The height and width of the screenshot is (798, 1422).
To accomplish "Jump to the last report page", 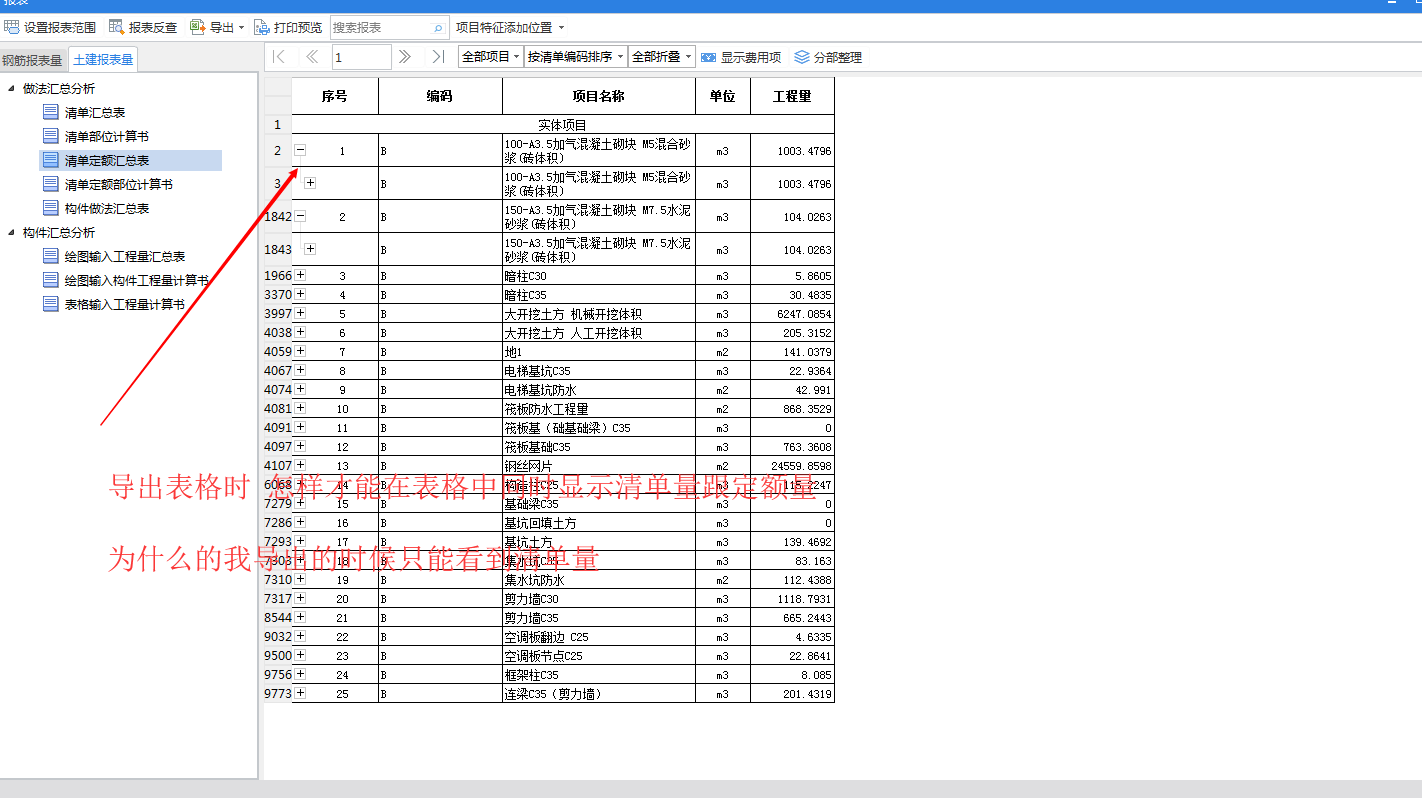I will tap(438, 57).
